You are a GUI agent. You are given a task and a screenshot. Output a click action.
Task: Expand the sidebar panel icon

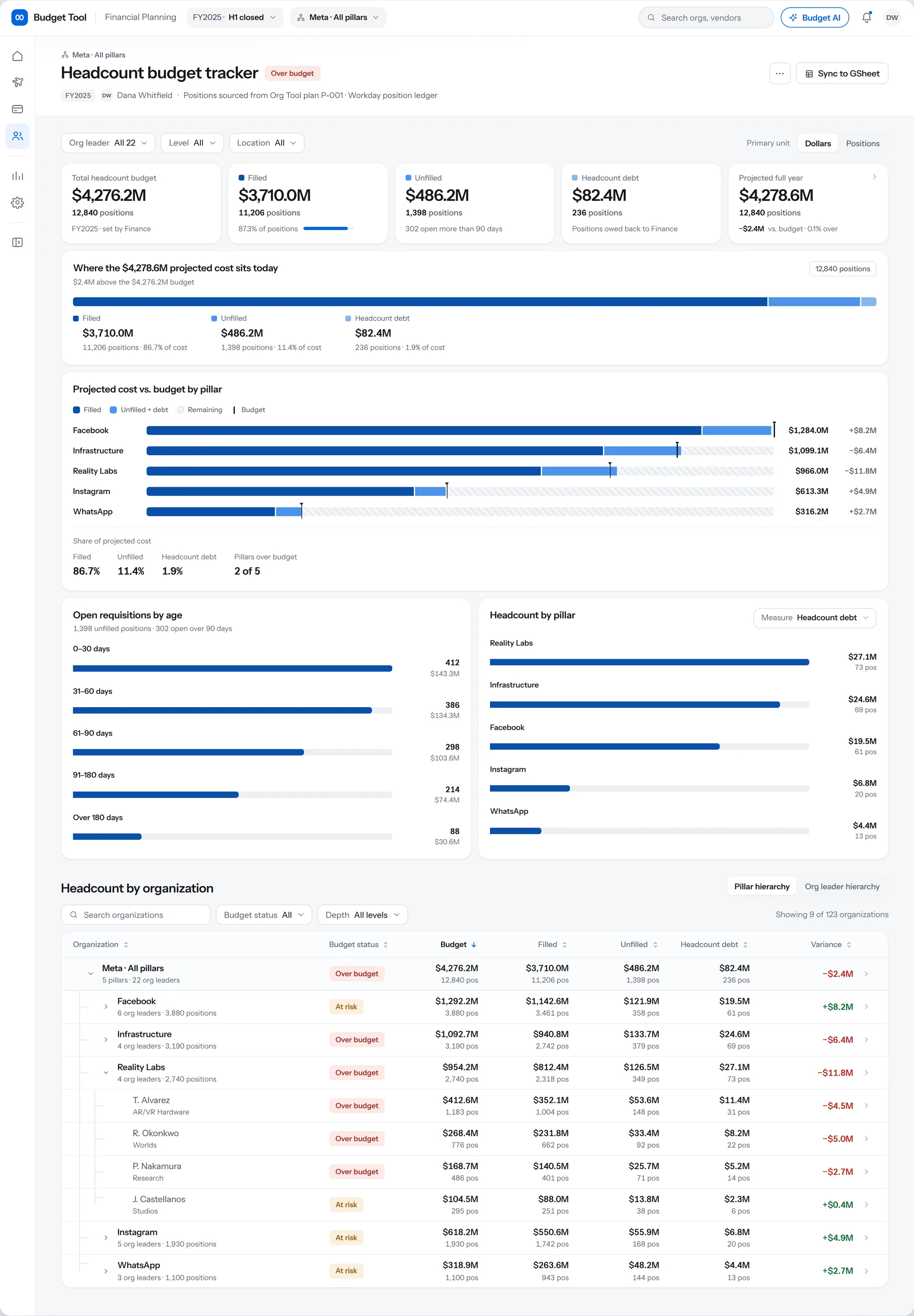tap(18, 243)
